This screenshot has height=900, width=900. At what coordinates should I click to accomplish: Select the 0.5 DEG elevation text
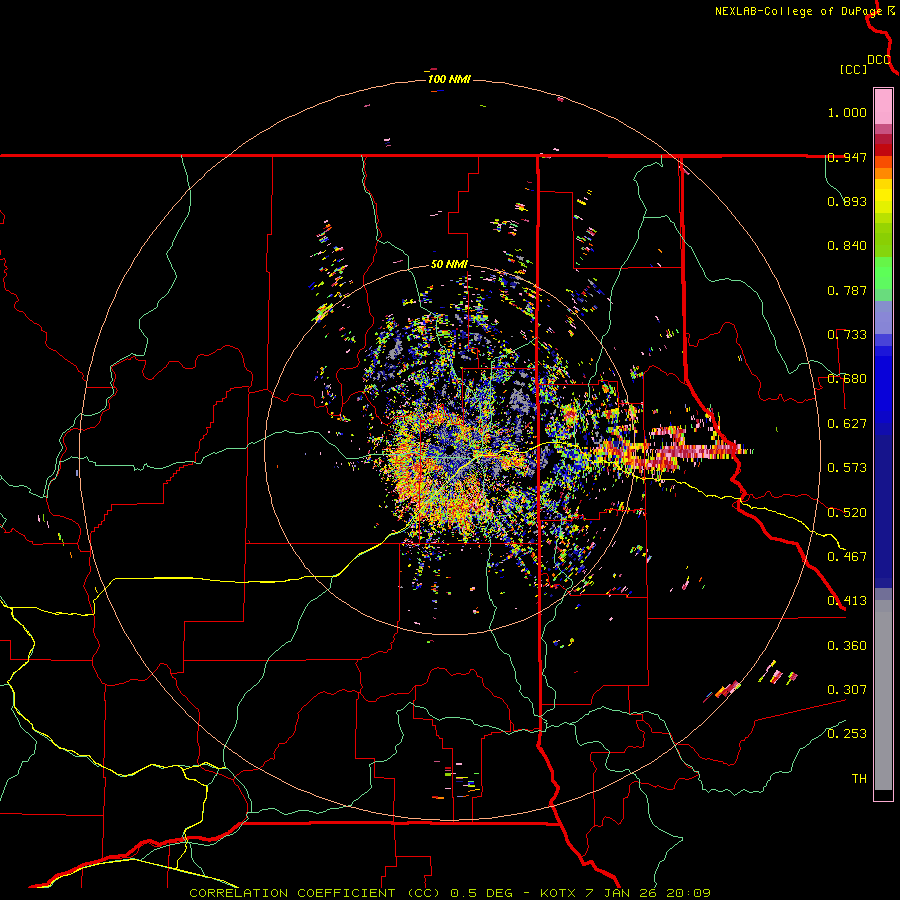[480, 893]
